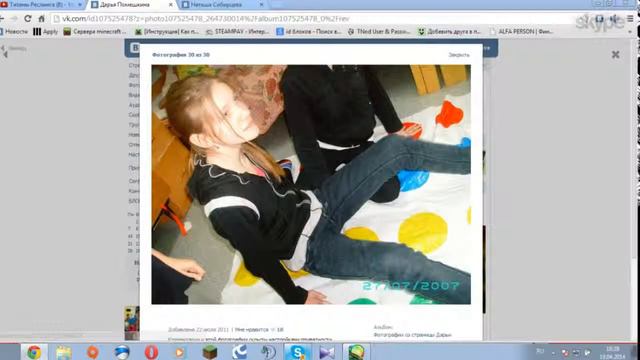Open the system tray clock
This screenshot has width=640, height=360.
point(612,353)
